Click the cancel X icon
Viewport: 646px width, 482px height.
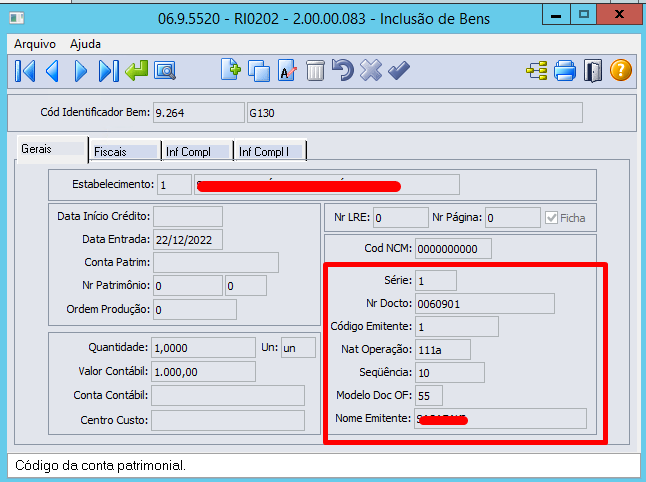[x=371, y=70]
